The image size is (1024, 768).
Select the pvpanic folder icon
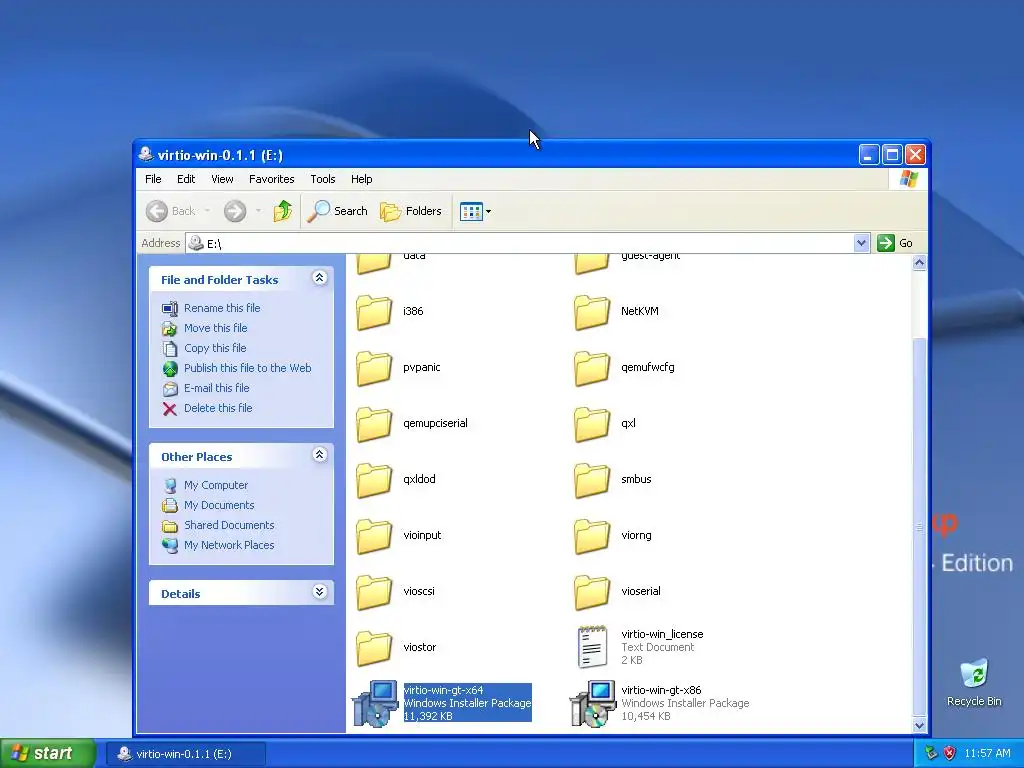click(x=374, y=368)
